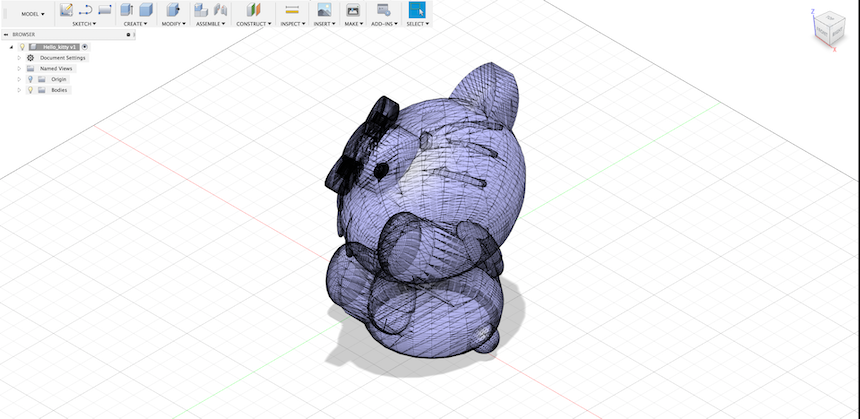The image size is (860, 419).
Task: Select the Document Settings tree item
Action: pos(63,58)
